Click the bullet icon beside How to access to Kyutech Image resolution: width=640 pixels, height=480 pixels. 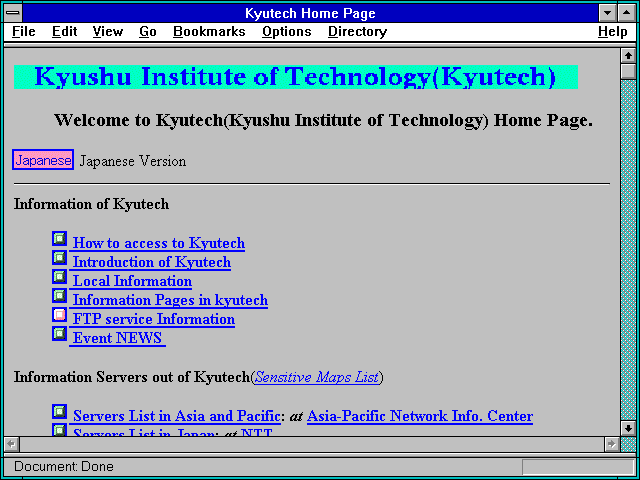coord(60,238)
